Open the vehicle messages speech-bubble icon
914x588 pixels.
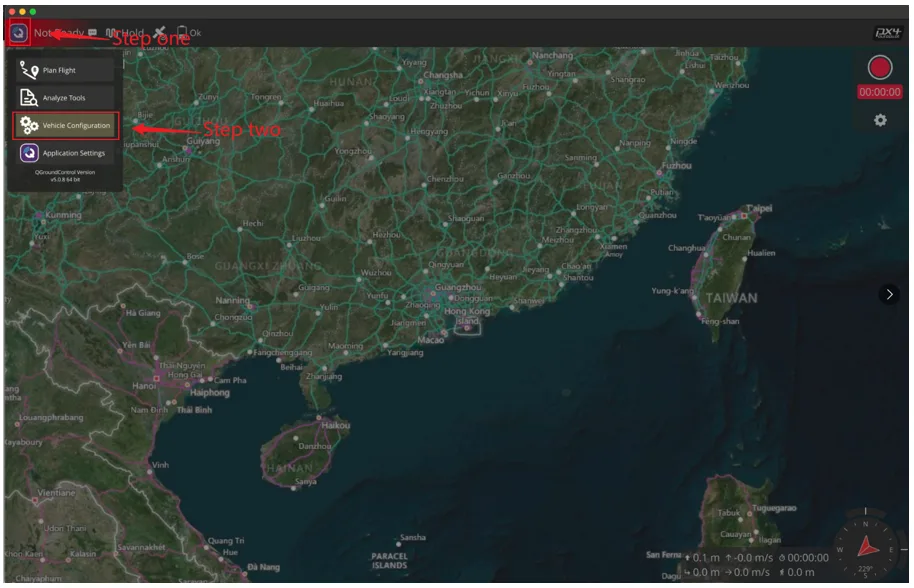(x=93, y=33)
